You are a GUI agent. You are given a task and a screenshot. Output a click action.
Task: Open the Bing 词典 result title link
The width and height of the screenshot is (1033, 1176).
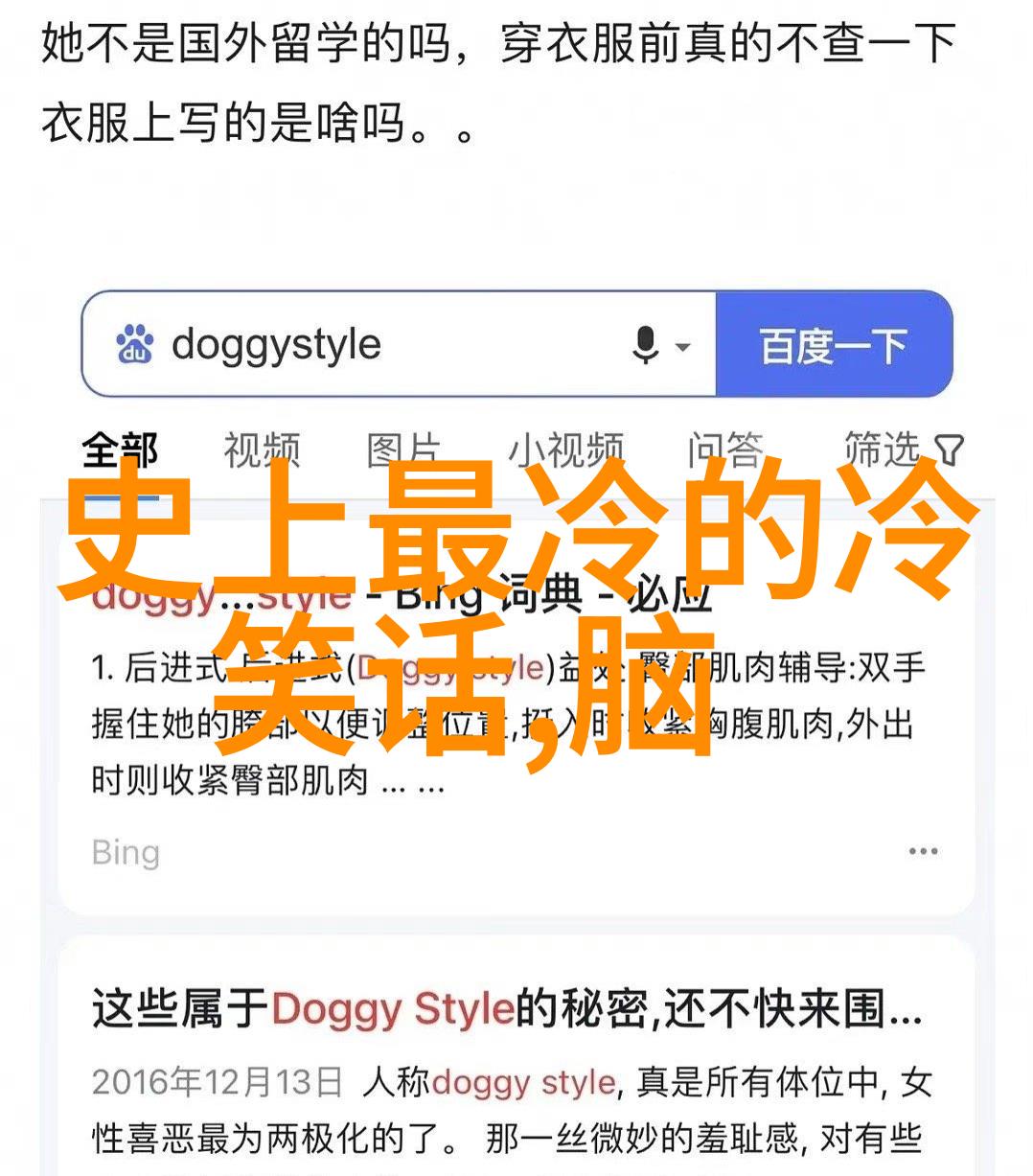402,594
